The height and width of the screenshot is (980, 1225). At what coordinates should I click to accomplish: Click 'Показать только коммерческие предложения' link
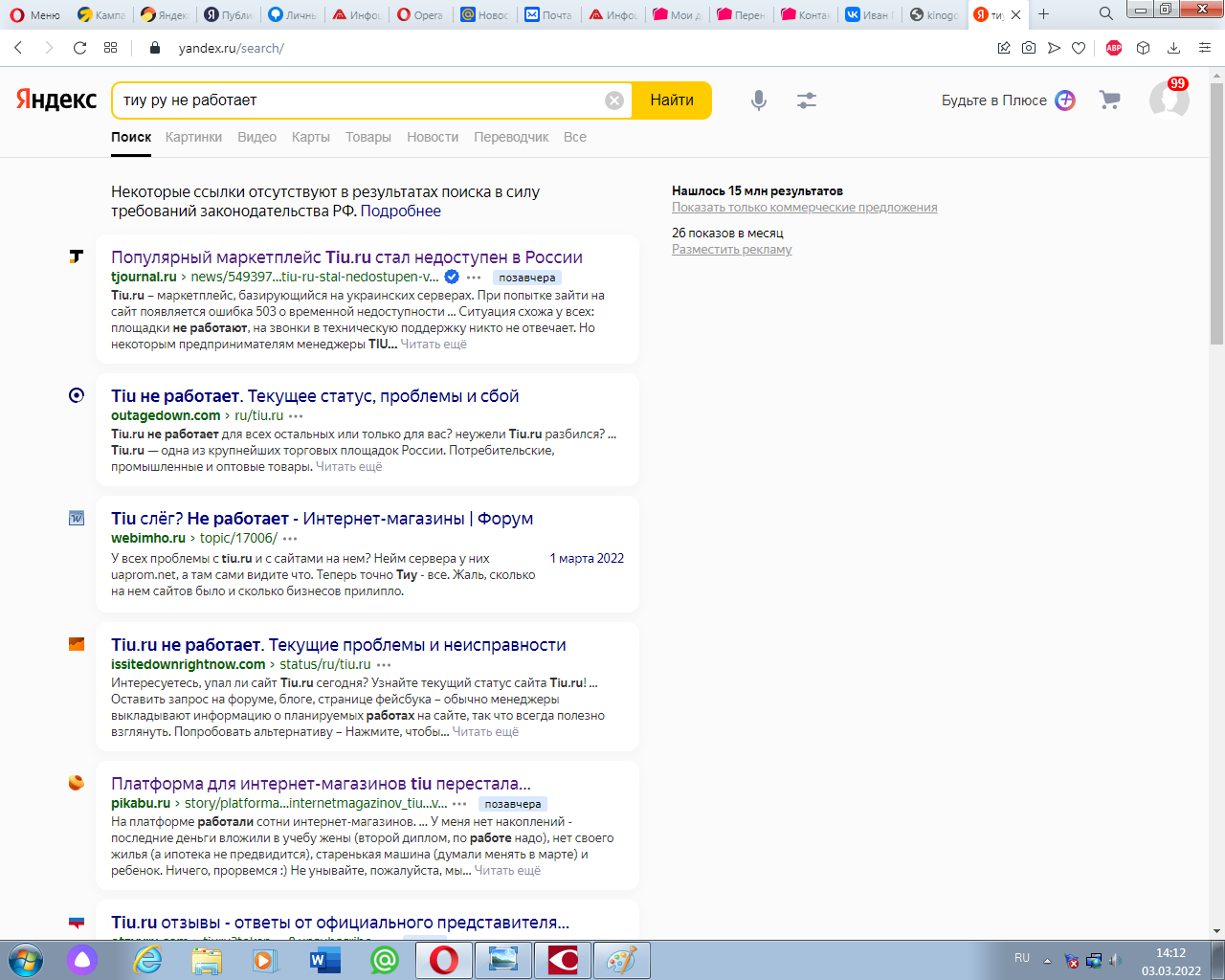[804, 208]
